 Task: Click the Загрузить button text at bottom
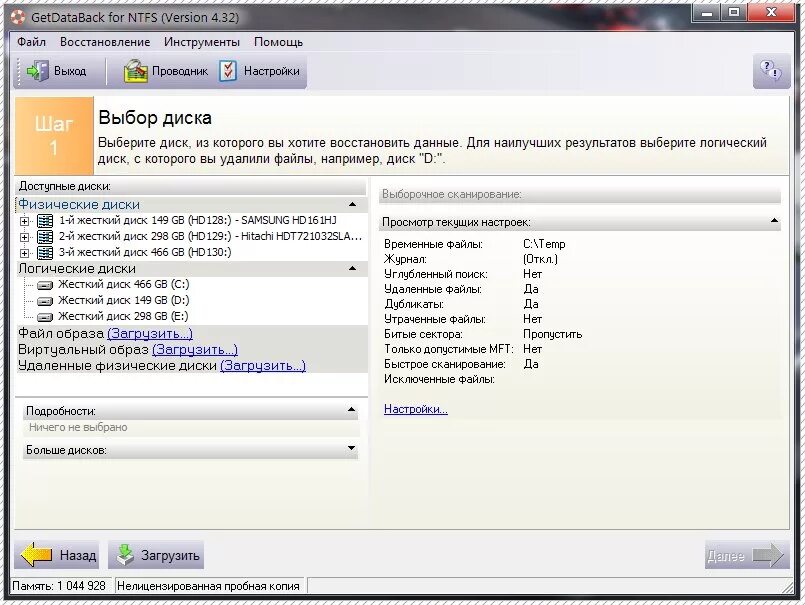170,555
